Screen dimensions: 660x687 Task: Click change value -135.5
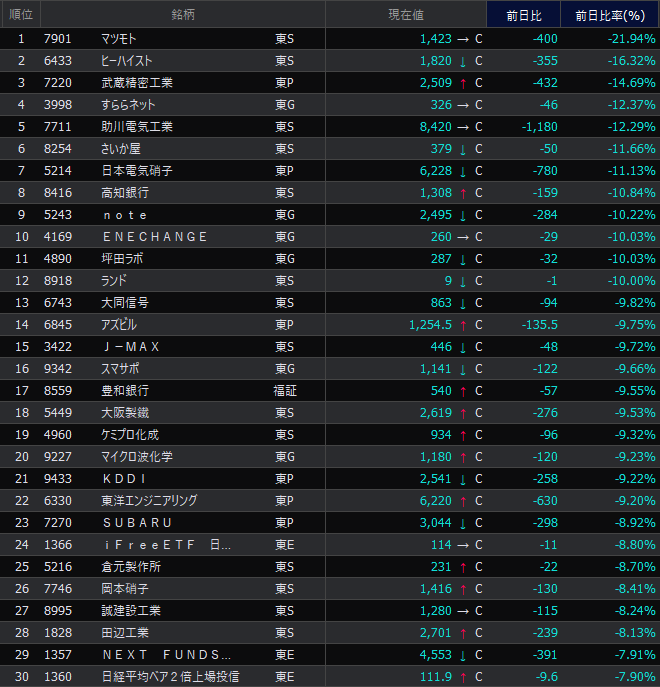point(539,325)
